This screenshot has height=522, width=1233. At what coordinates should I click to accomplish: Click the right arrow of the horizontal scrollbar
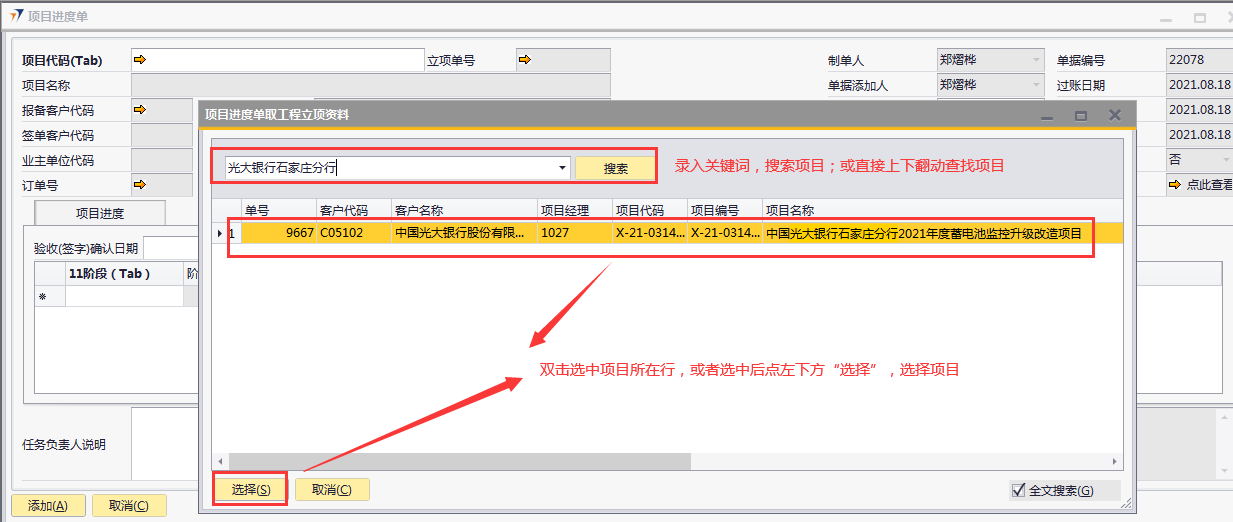pos(1115,462)
